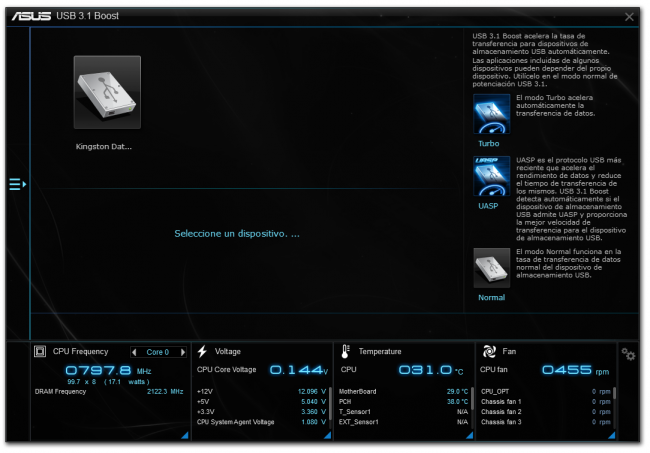Click the PCH temperature row

pyautogui.click(x=403, y=402)
